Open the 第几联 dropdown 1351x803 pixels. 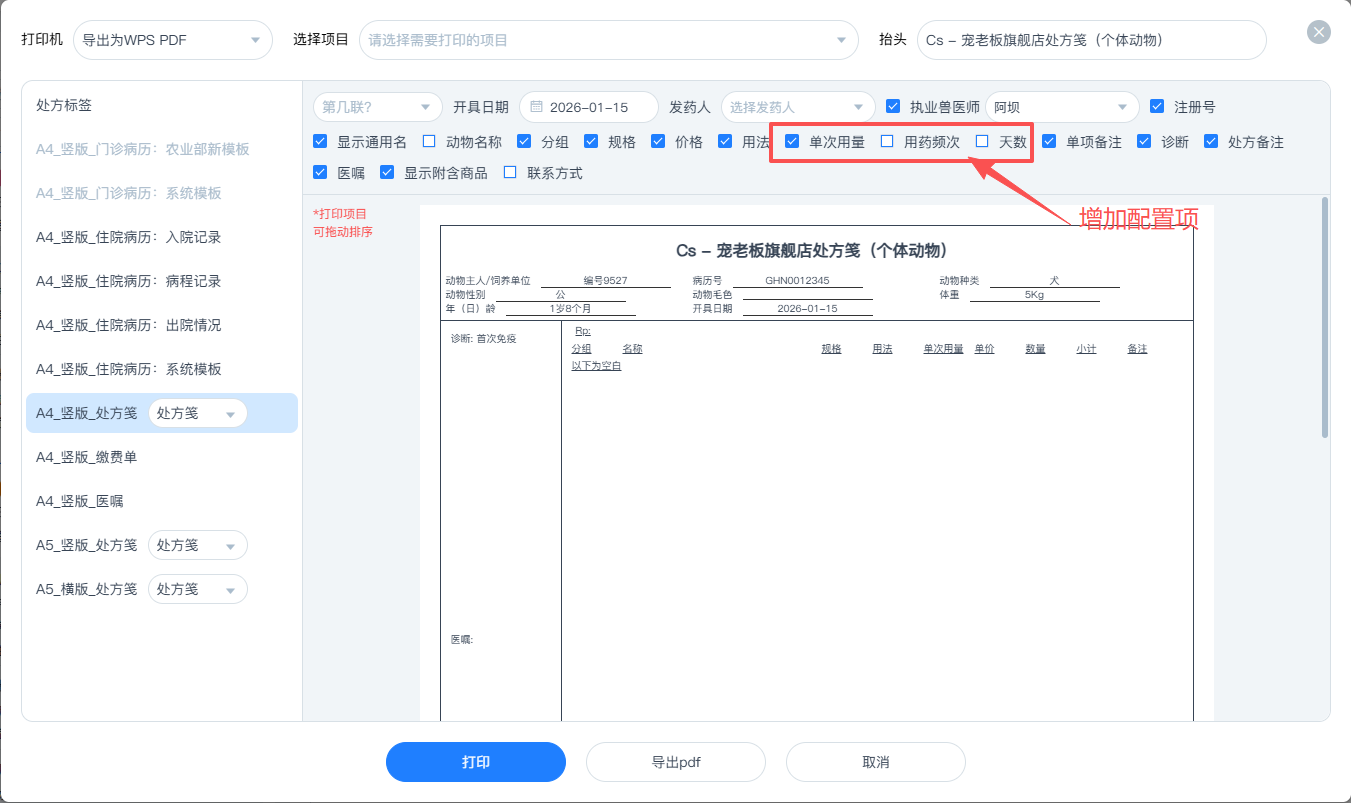[377, 107]
